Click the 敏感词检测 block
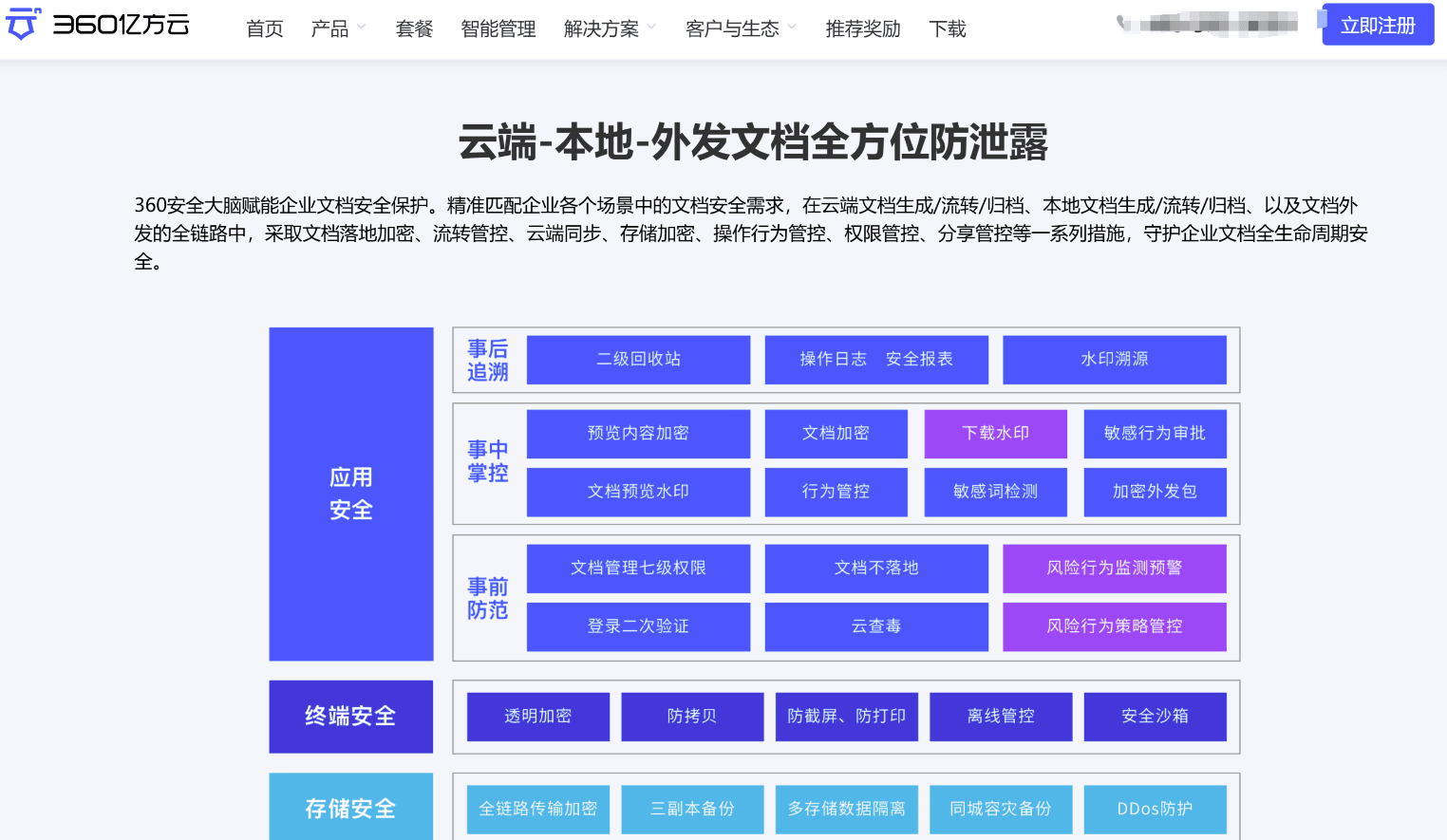The height and width of the screenshot is (840, 1447). (x=995, y=492)
